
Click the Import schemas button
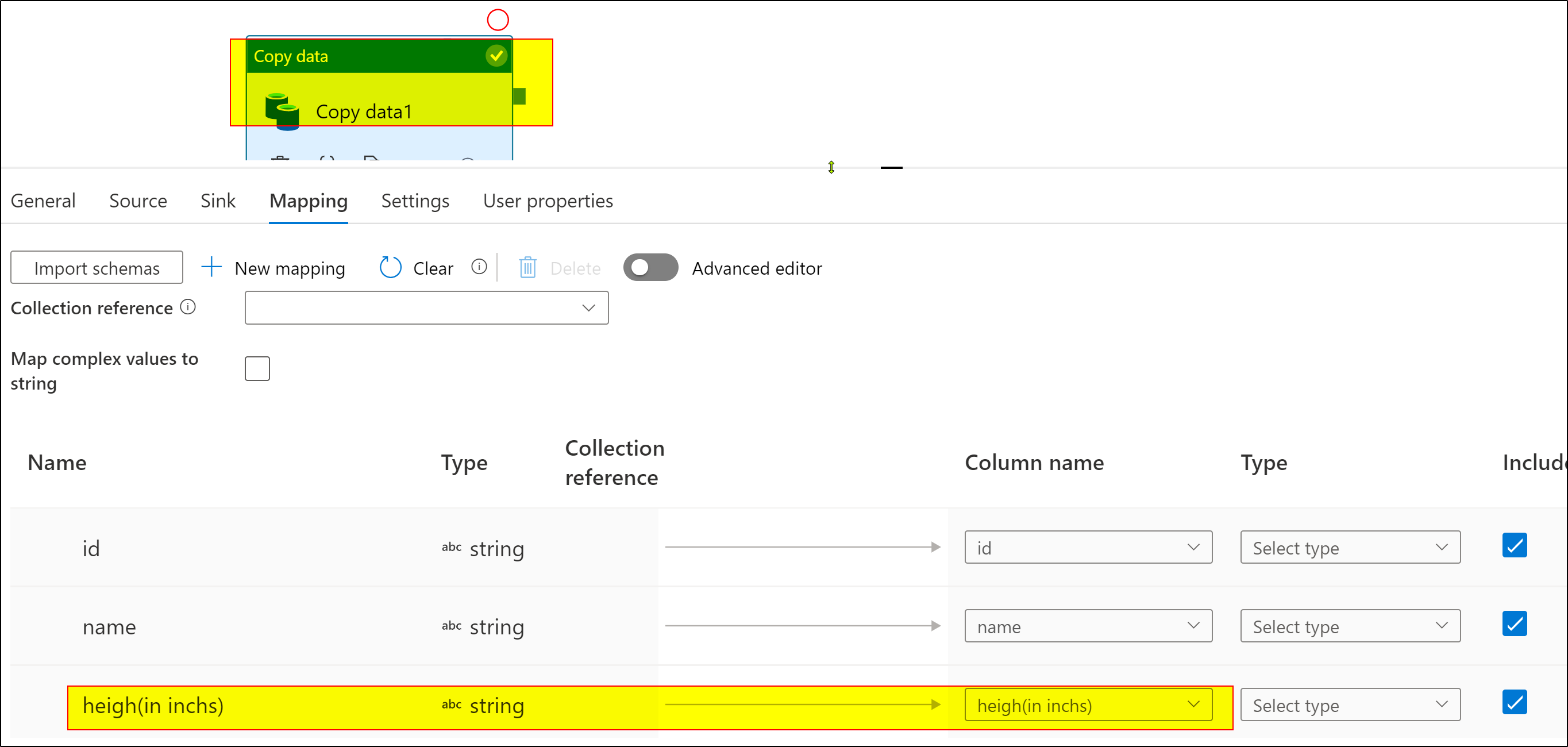pos(97,268)
